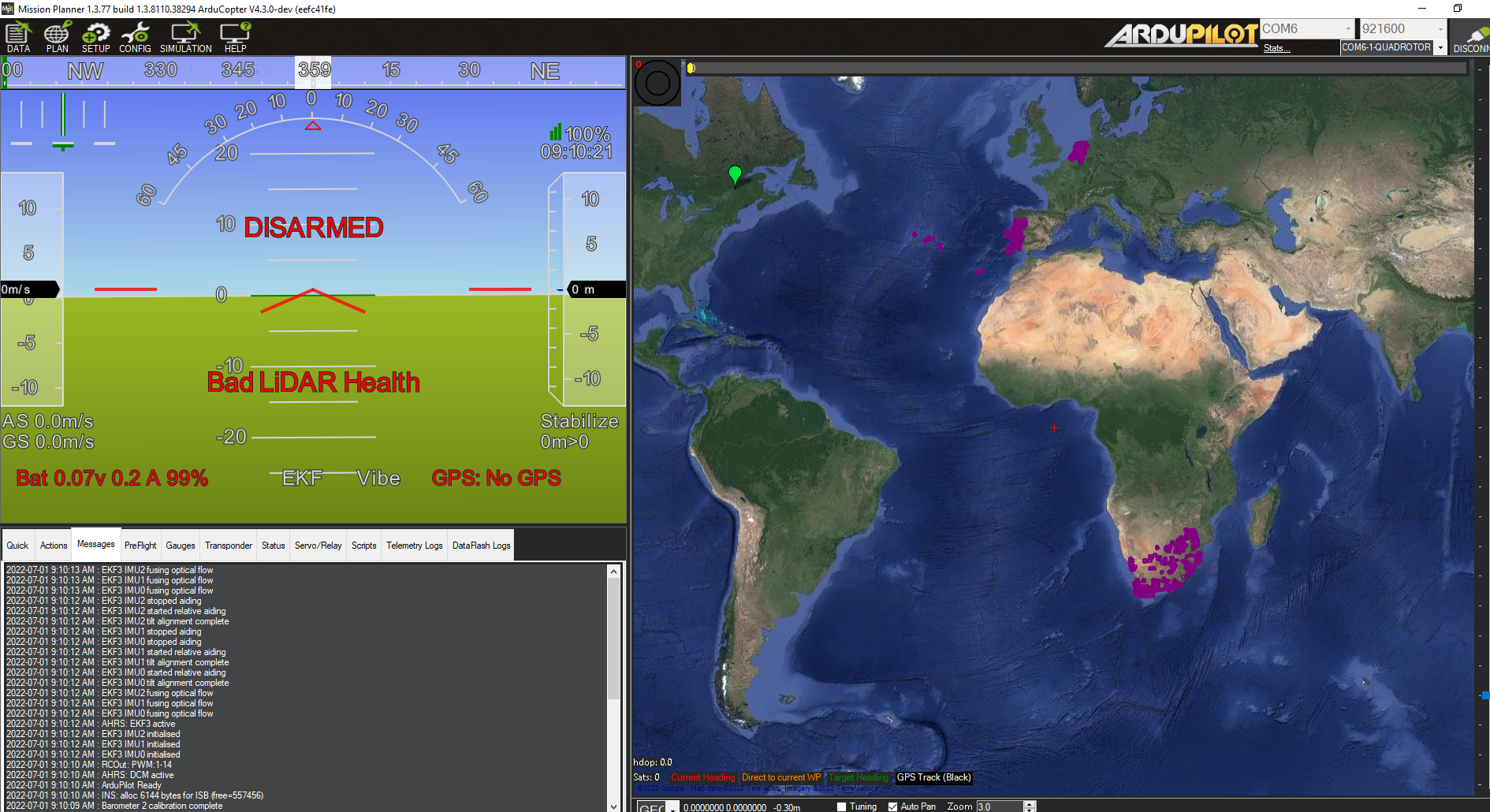Click the ArduPilot logo
This screenshot has height=812, width=1490.
[x=1180, y=35]
